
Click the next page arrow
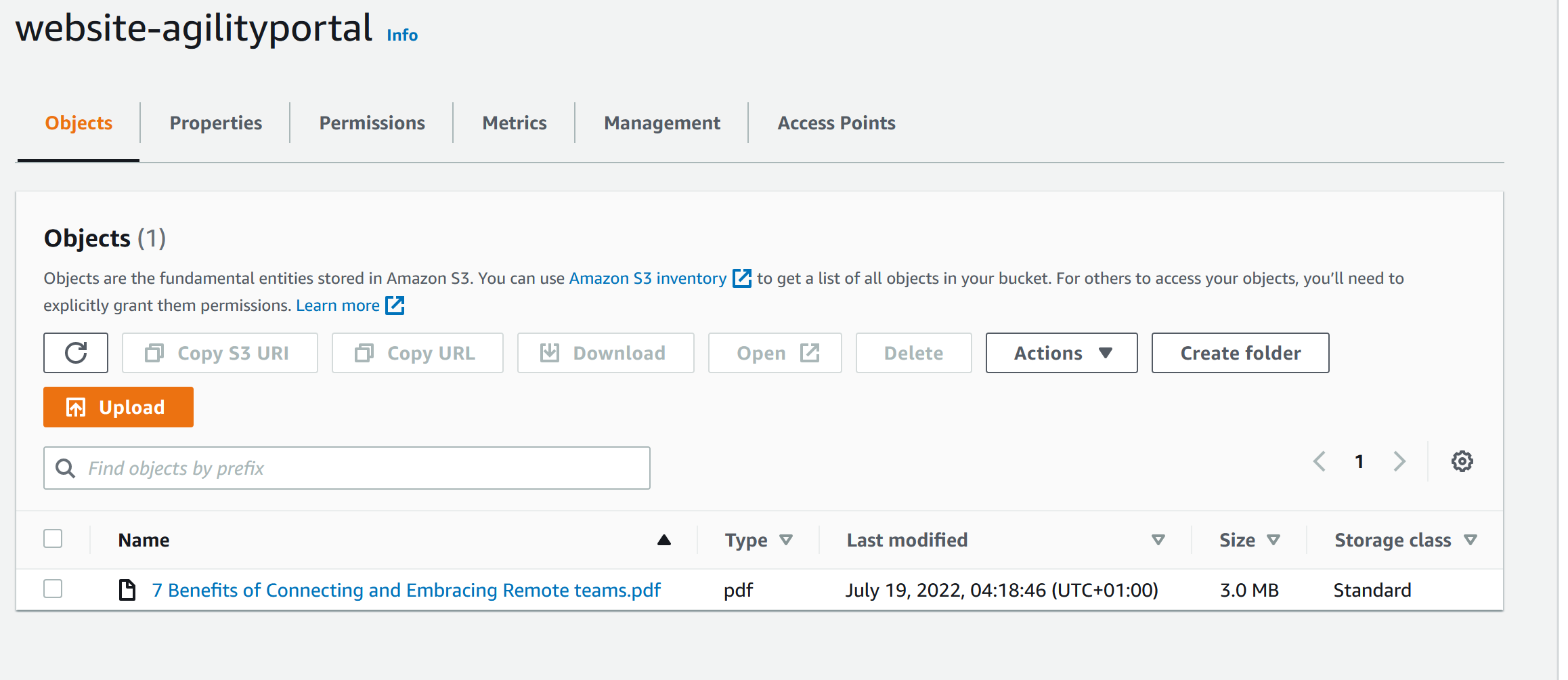point(1399,462)
